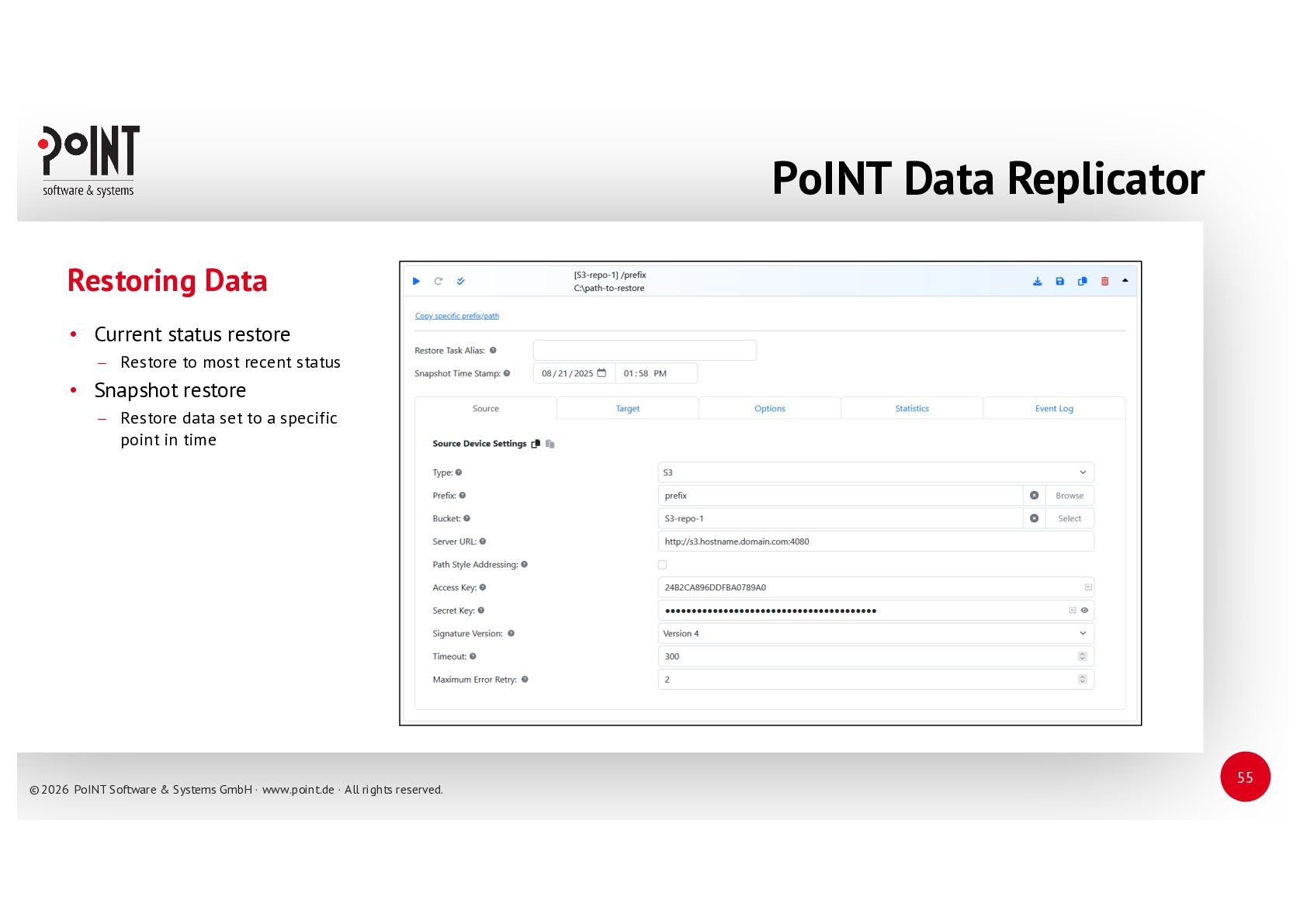Click the Maximum Error Retry field

pyautogui.click(x=876, y=680)
